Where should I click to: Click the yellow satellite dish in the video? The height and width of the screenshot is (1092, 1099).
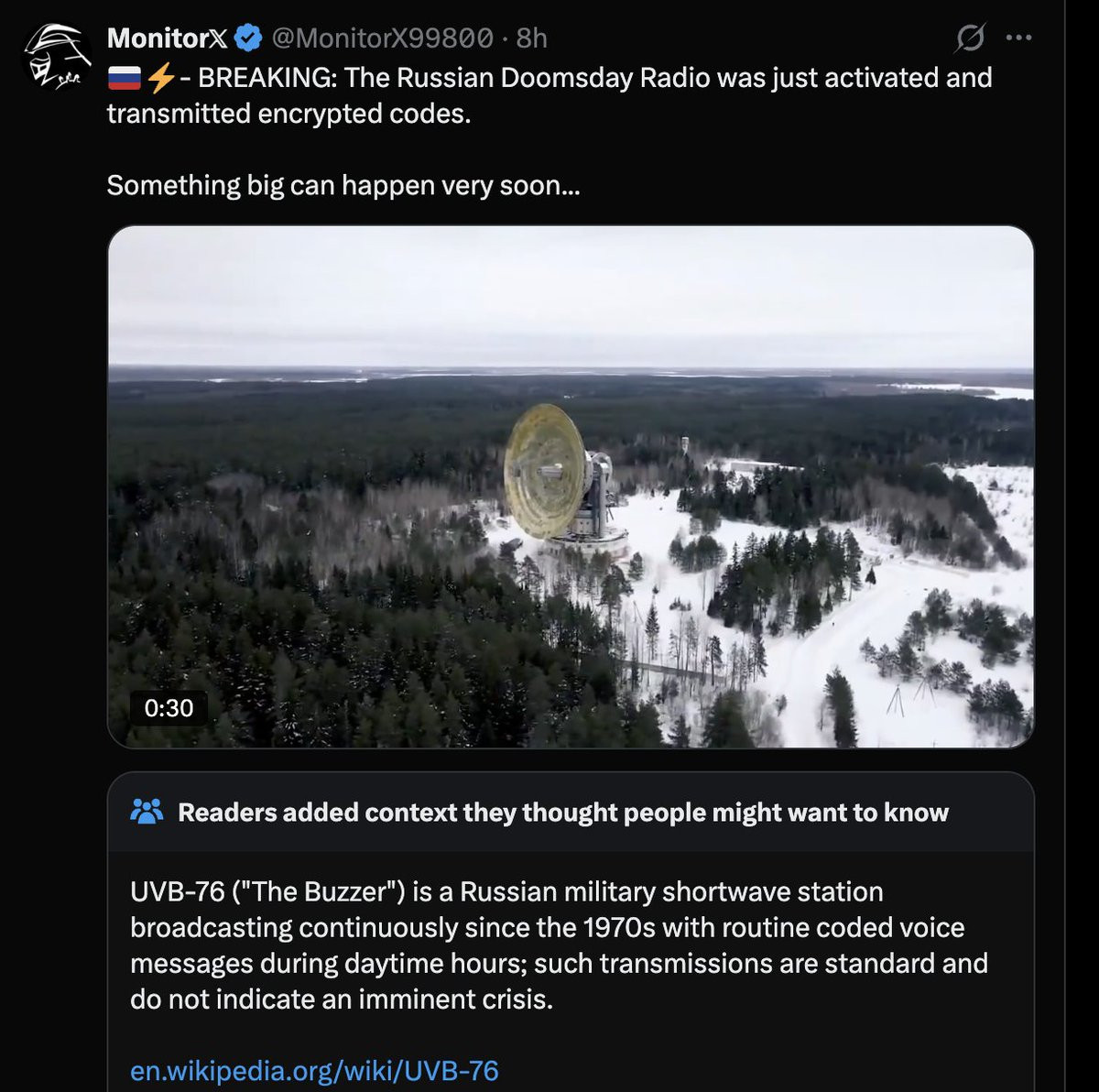548,470
